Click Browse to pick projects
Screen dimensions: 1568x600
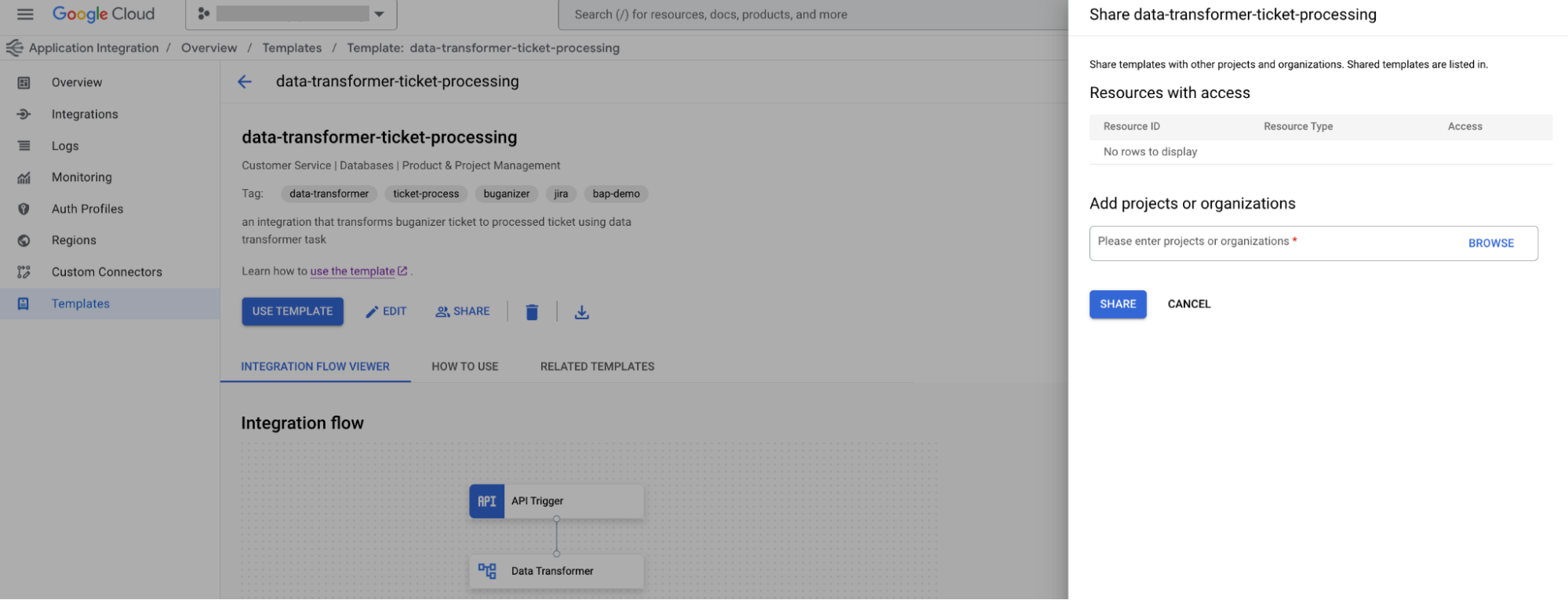pos(1490,243)
